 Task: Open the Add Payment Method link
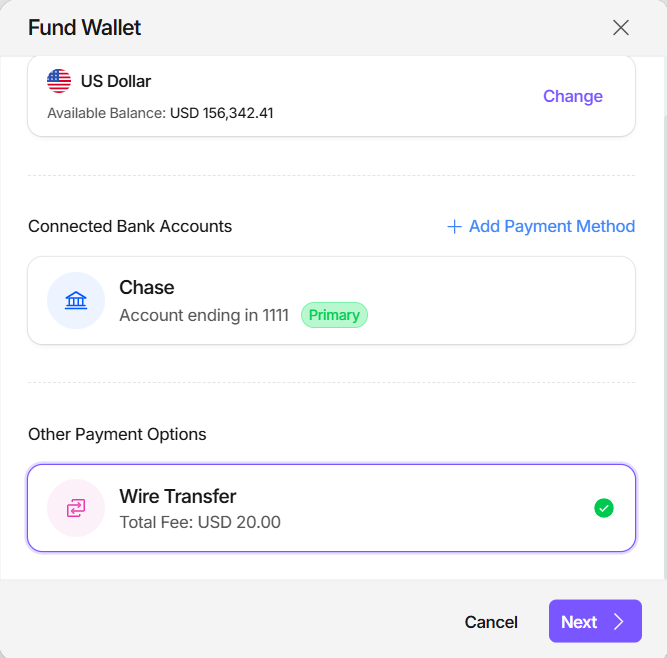point(551,227)
